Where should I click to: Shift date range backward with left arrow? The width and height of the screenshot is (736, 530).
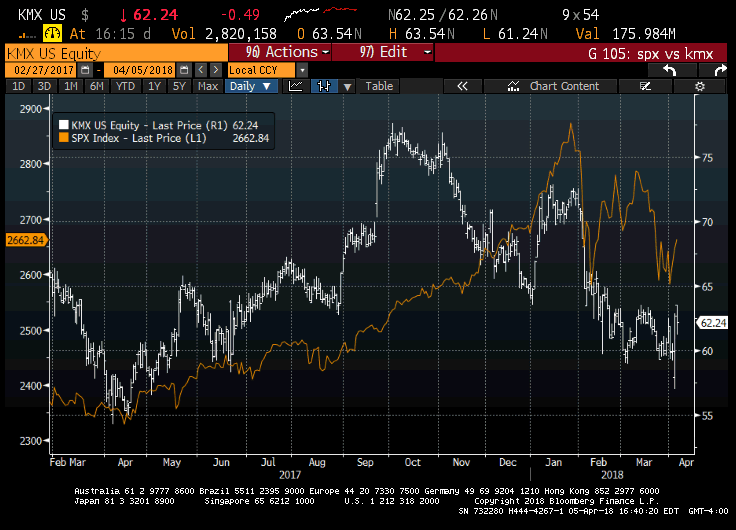201,70
